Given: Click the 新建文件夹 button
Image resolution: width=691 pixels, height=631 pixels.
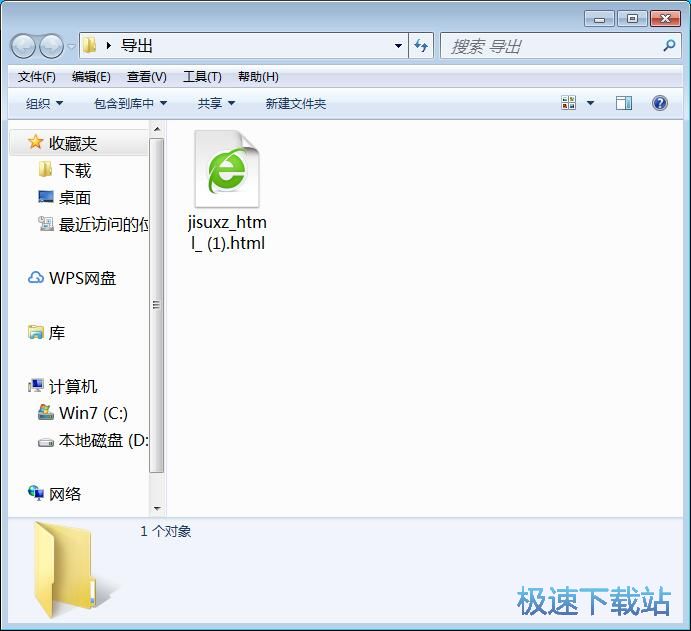Looking at the screenshot, I should [x=296, y=104].
